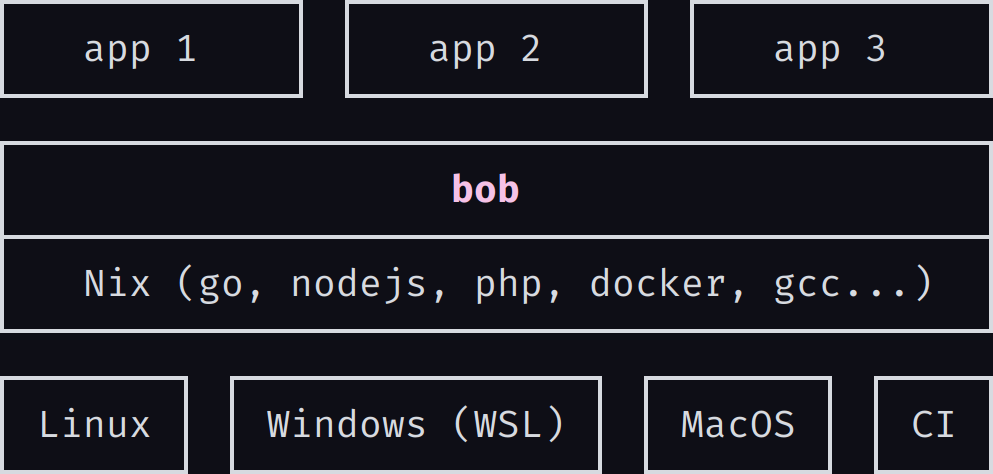Click the Windows (WSL) box
The height and width of the screenshot is (474, 993).
point(416,425)
